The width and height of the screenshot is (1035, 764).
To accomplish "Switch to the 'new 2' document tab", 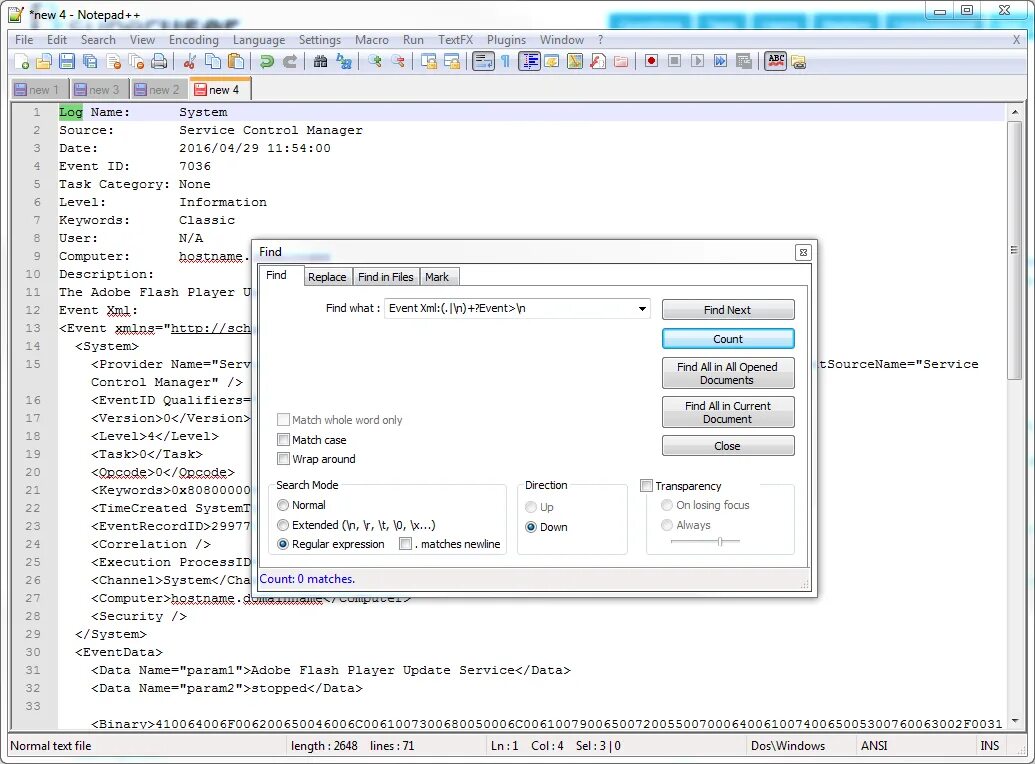I will point(157,90).
